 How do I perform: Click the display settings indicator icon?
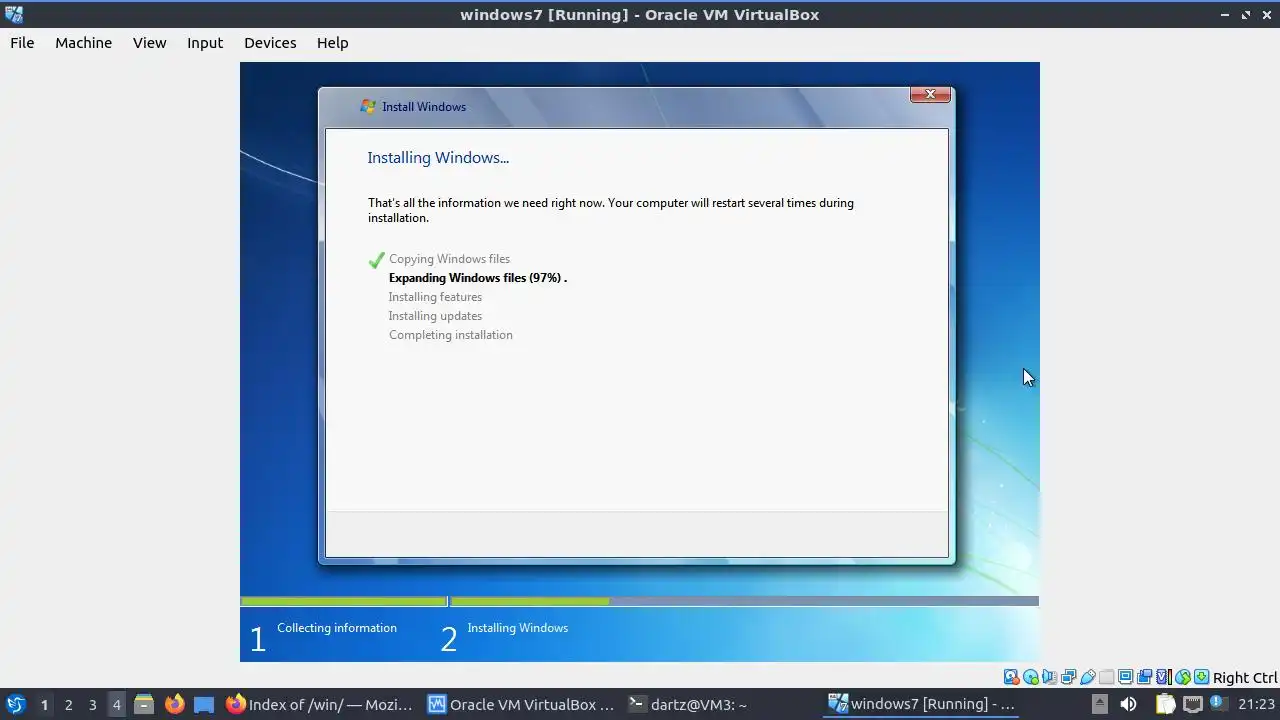(1125, 677)
